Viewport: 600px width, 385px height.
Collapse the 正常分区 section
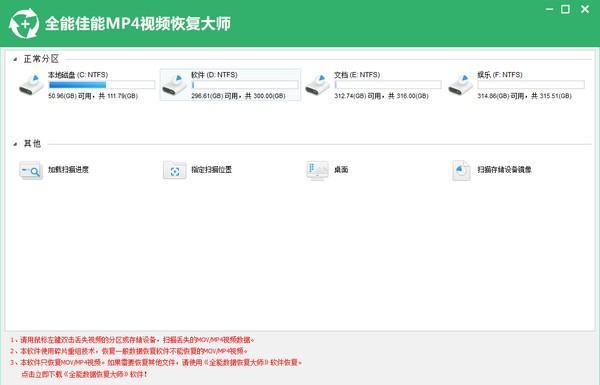click(x=15, y=59)
